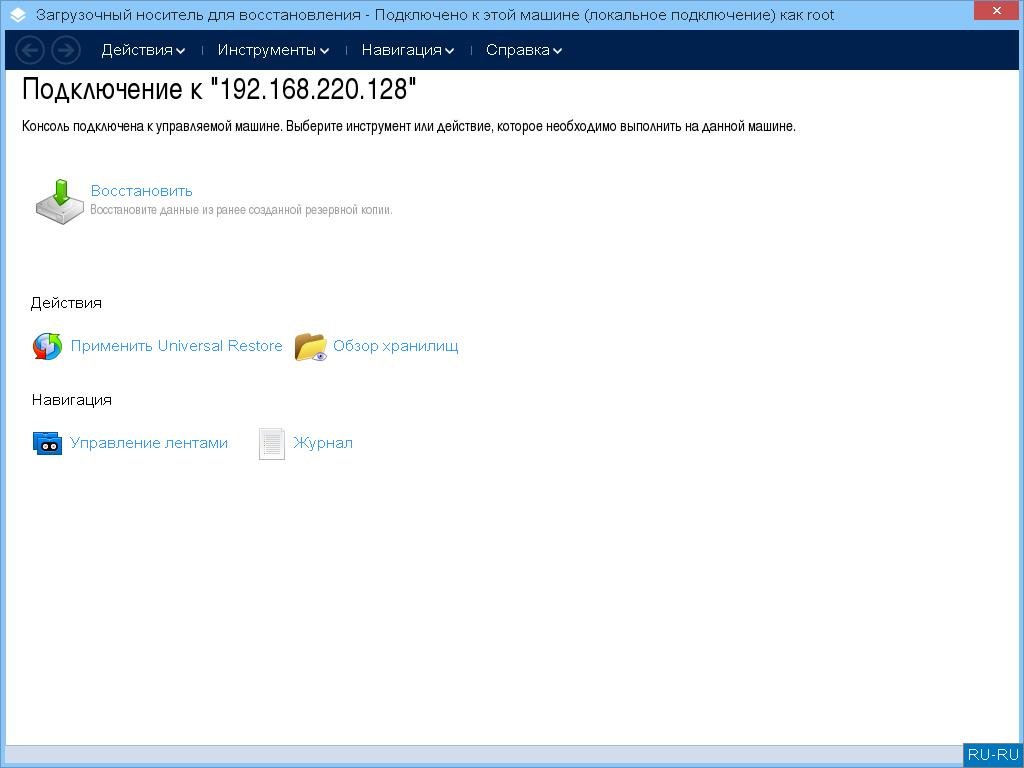Open the Навигация menu
Image resolution: width=1024 pixels, height=768 pixels.
click(408, 50)
